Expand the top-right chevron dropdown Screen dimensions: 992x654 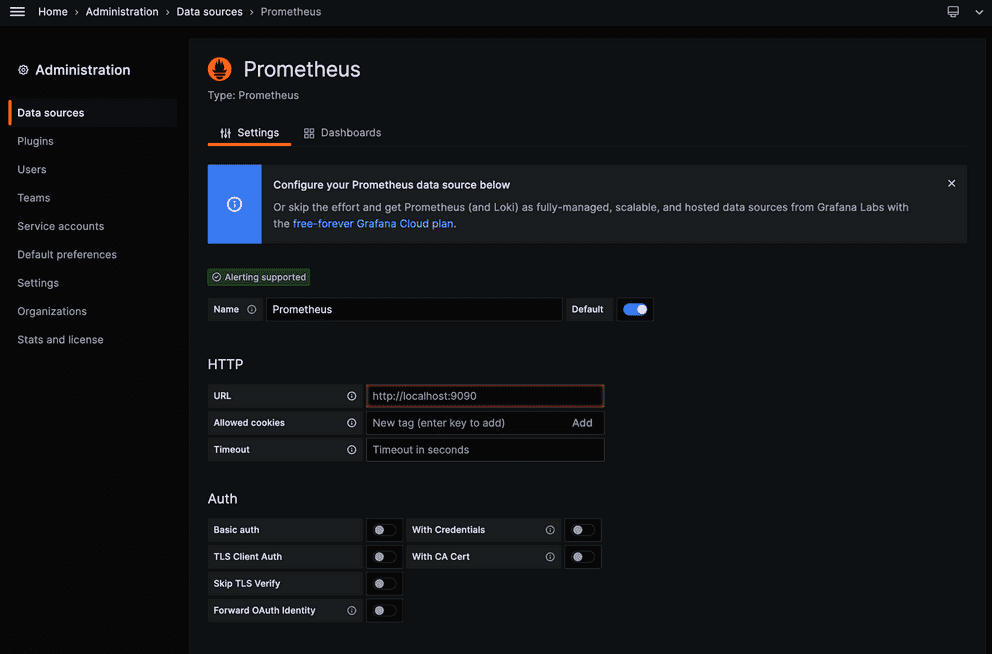(979, 12)
